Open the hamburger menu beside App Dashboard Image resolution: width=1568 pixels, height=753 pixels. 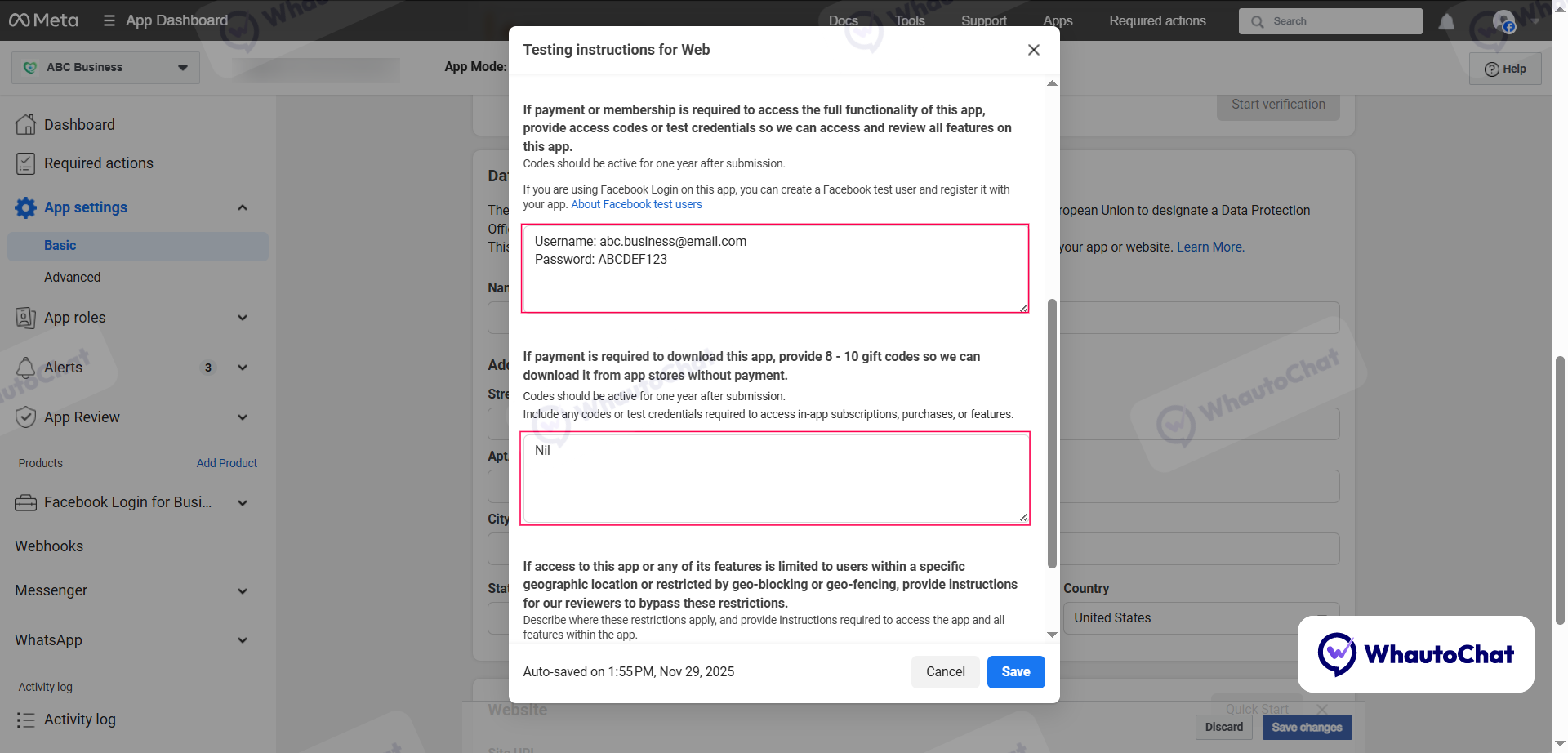[109, 20]
